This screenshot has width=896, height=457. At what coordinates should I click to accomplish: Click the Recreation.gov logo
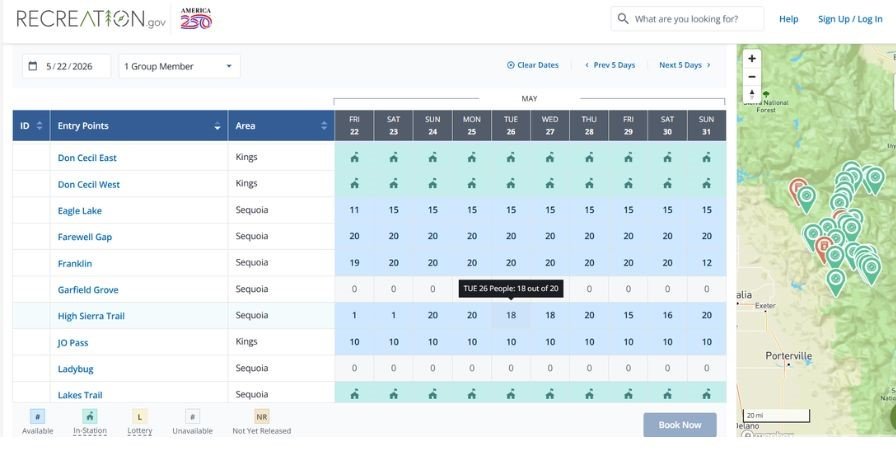click(91, 19)
